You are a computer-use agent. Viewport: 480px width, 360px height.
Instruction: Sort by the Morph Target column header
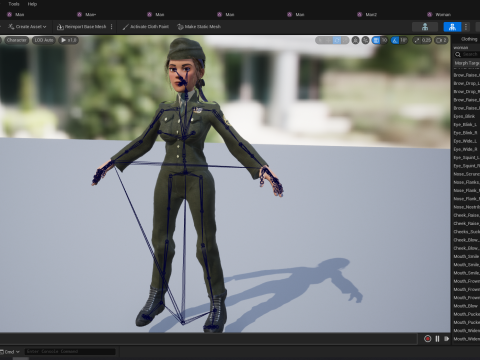point(466,63)
